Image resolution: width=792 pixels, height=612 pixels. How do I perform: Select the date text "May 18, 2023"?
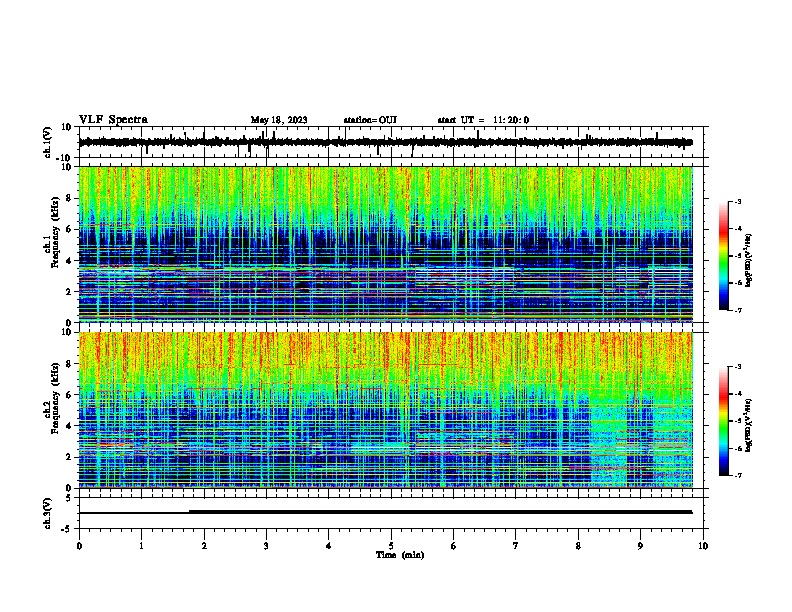pos(279,120)
